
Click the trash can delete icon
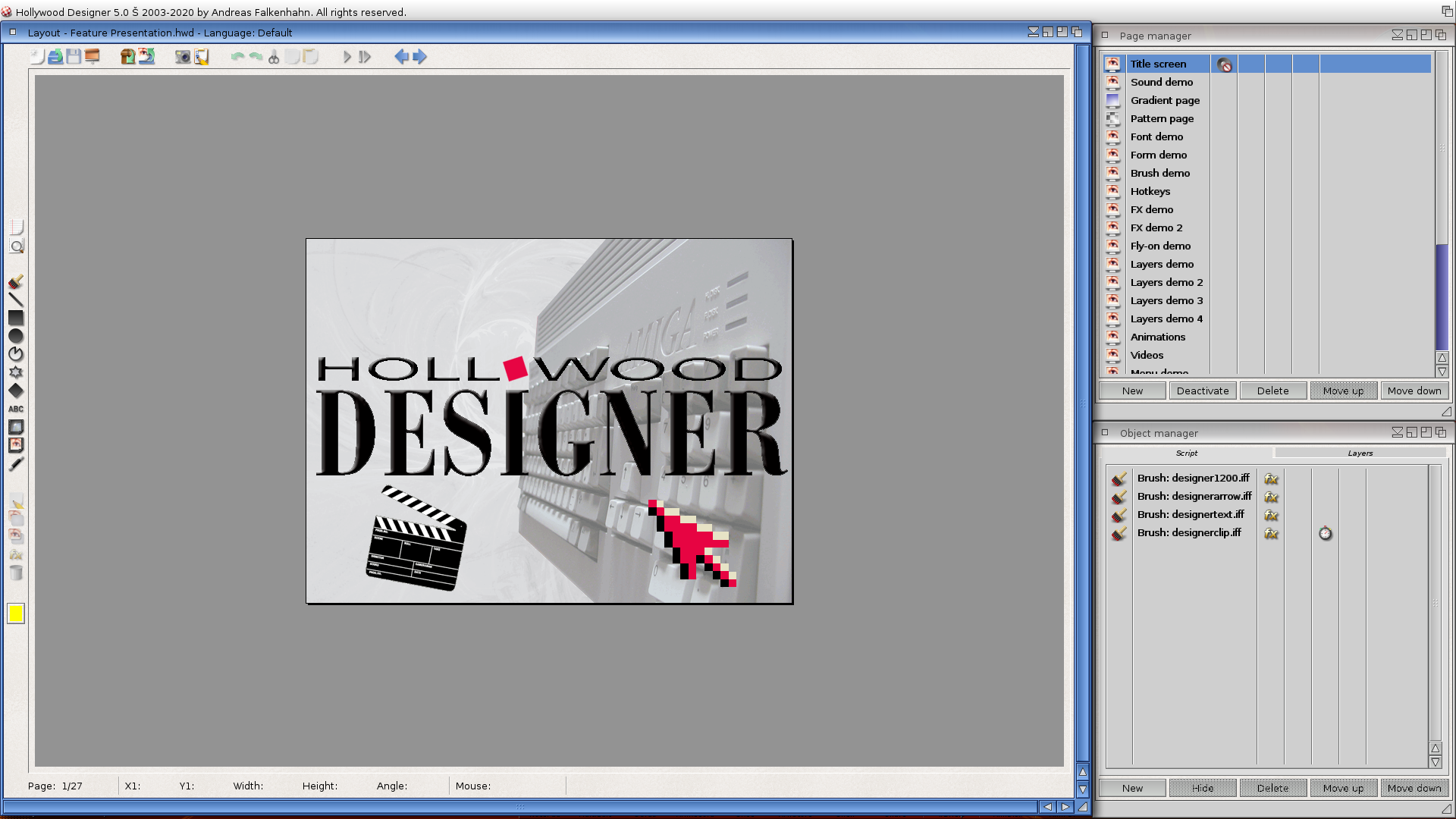pyautogui.click(x=16, y=573)
